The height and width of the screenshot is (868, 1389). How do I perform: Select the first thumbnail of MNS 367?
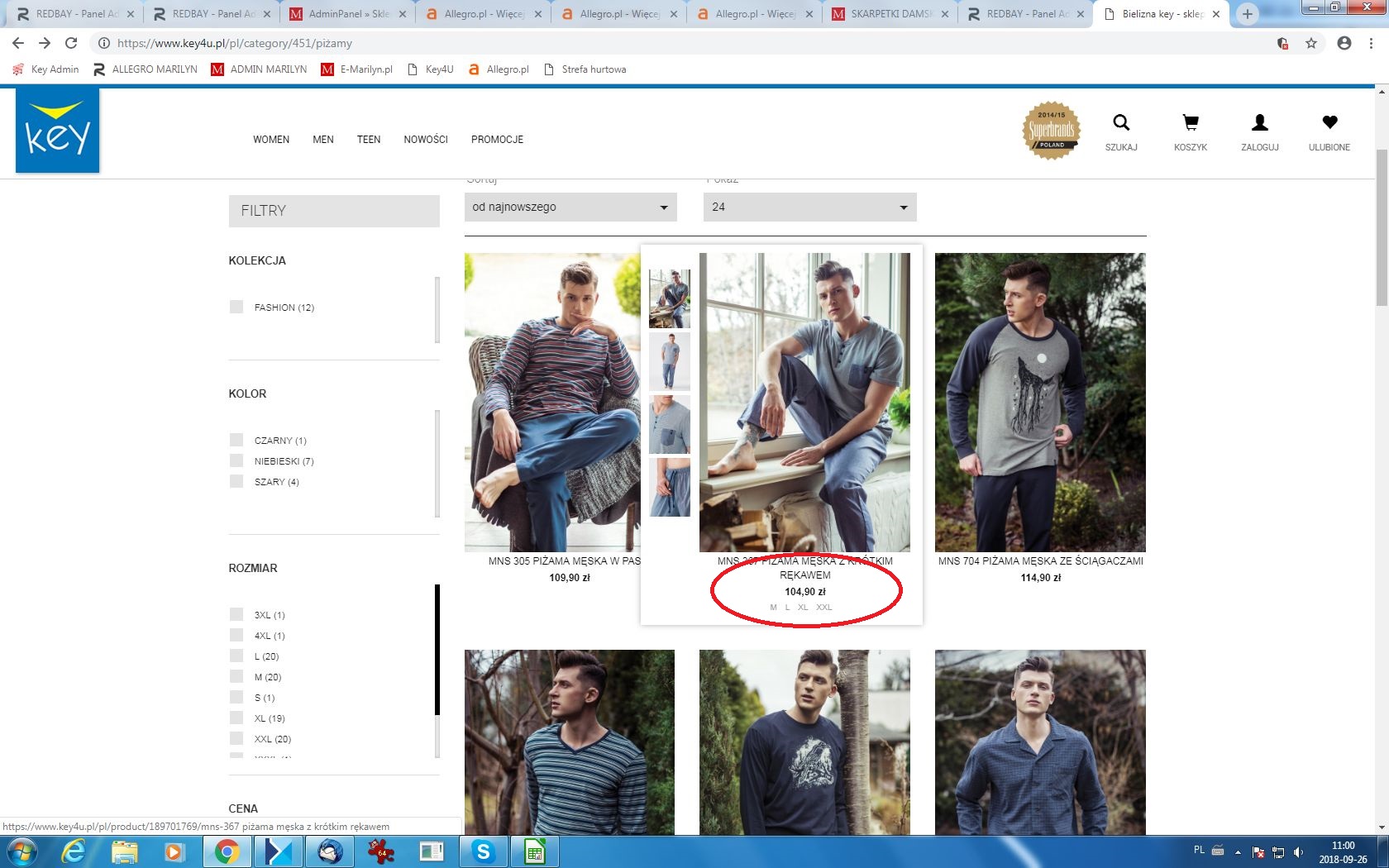[670, 298]
